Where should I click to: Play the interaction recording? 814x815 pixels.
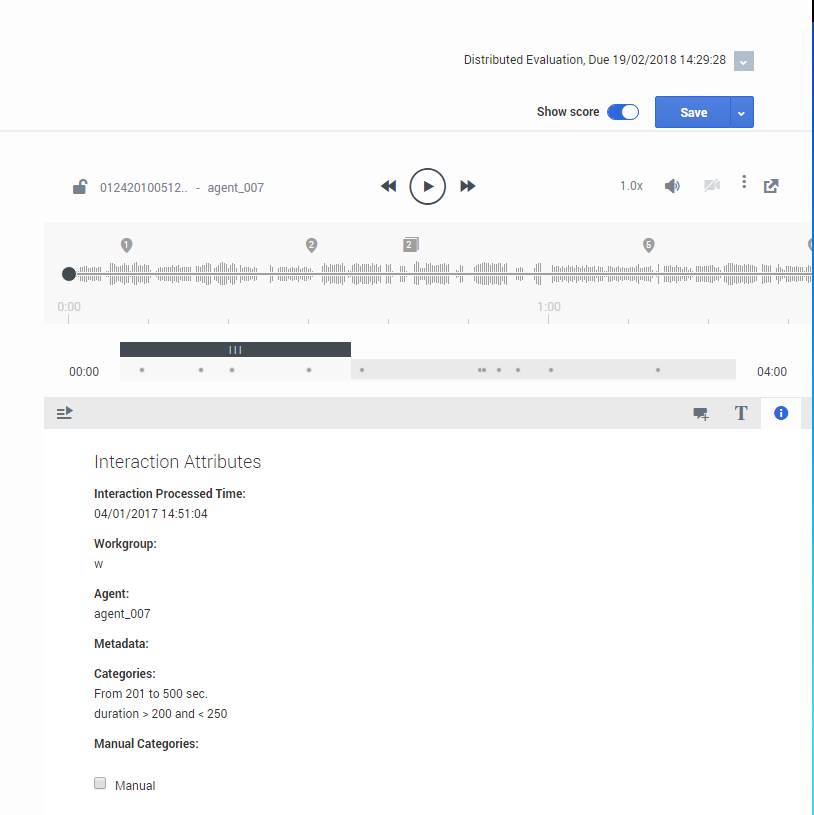coord(428,187)
